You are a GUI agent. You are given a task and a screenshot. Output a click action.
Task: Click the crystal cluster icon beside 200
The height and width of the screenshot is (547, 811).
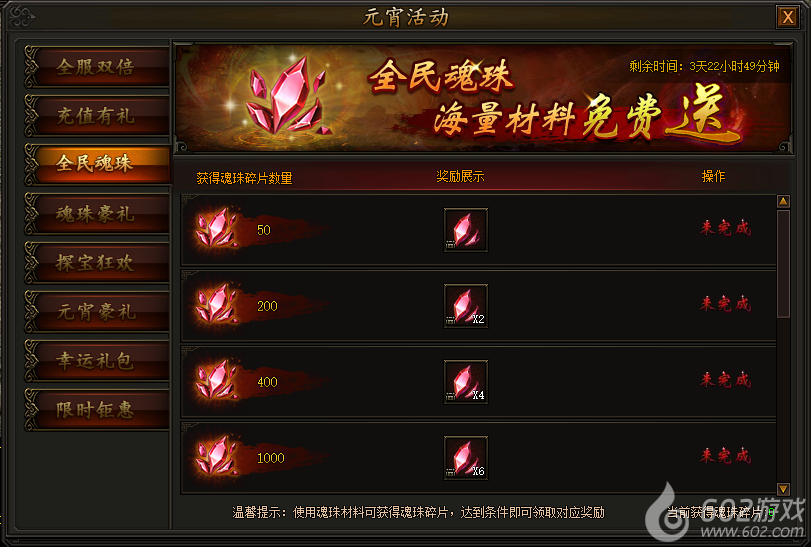(x=217, y=304)
